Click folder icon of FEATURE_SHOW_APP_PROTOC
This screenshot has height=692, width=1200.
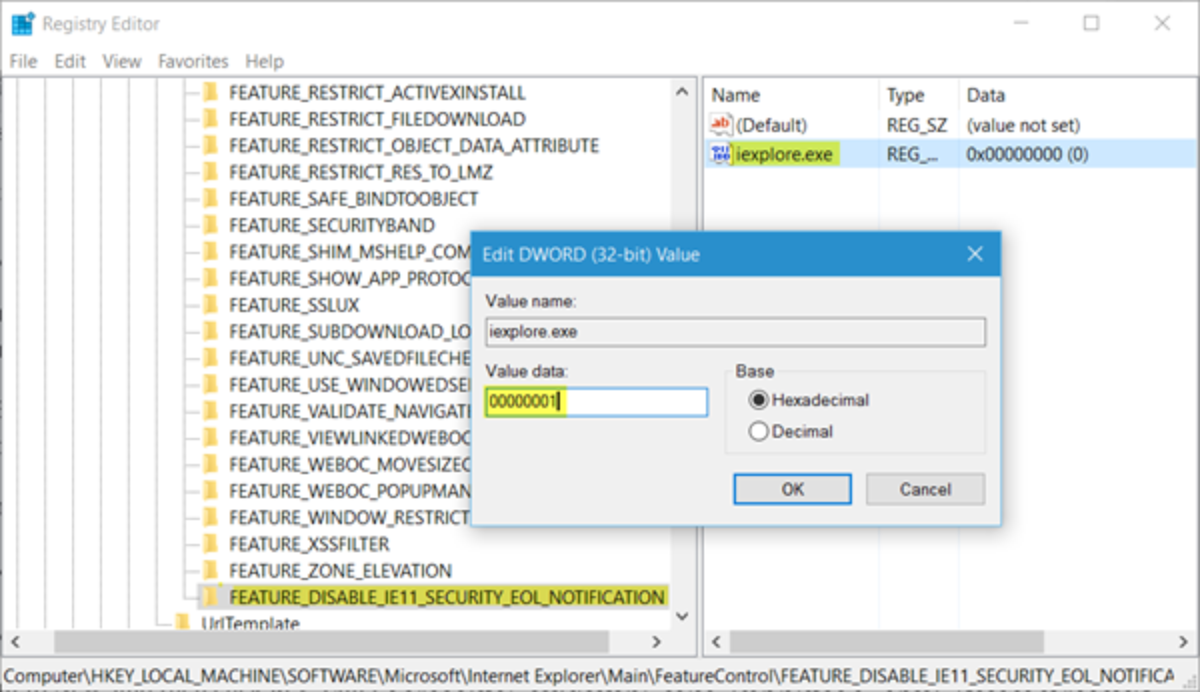[x=210, y=278]
